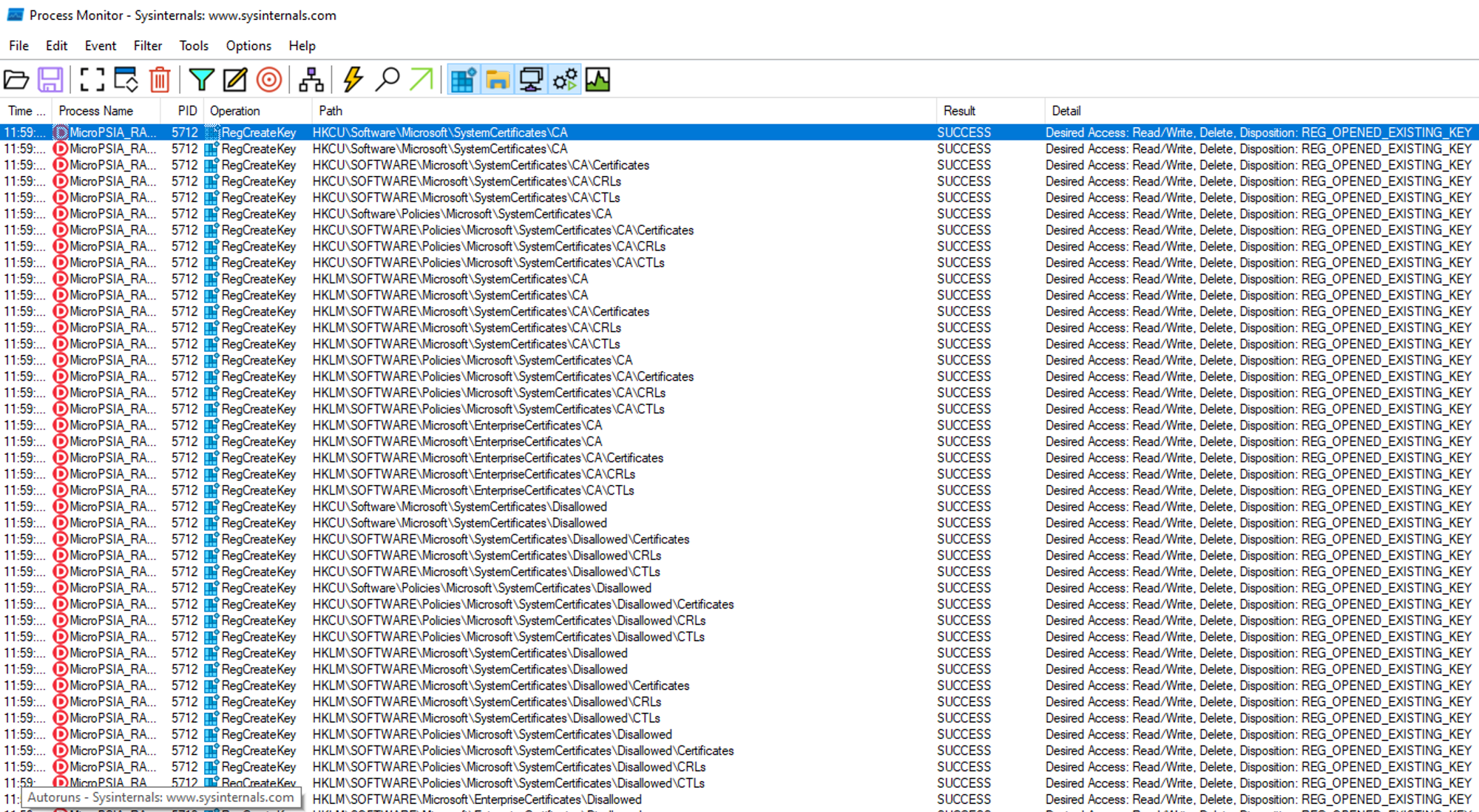Toggle the Capture events icon

click(x=92, y=80)
